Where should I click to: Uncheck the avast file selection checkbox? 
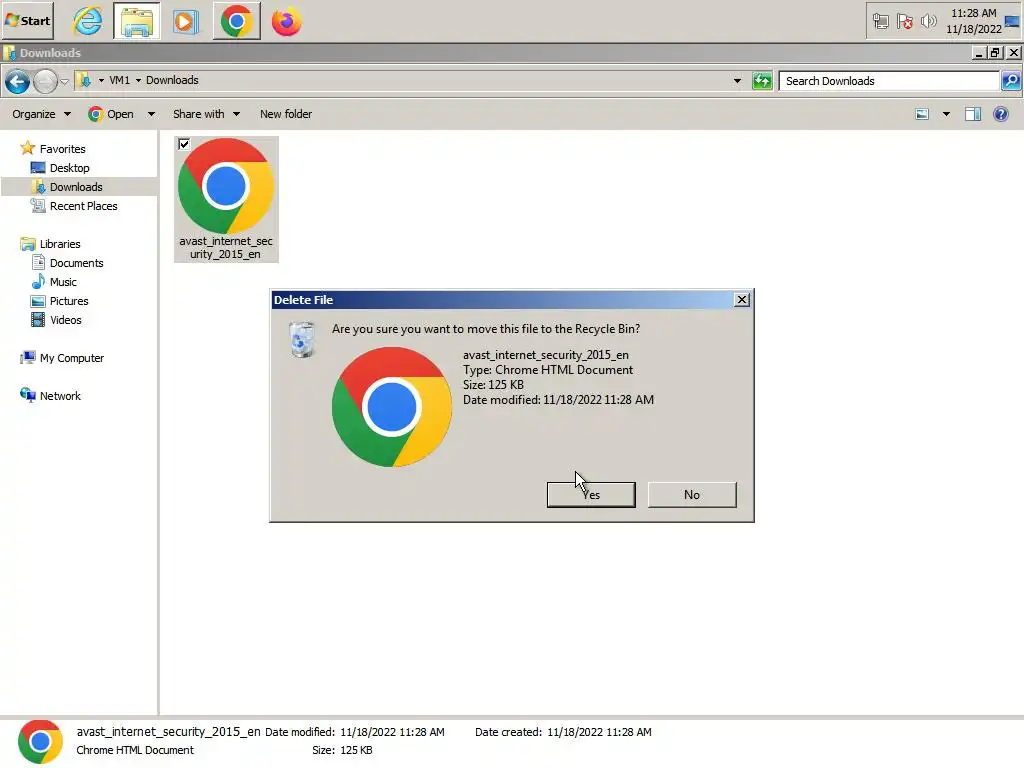(184, 144)
